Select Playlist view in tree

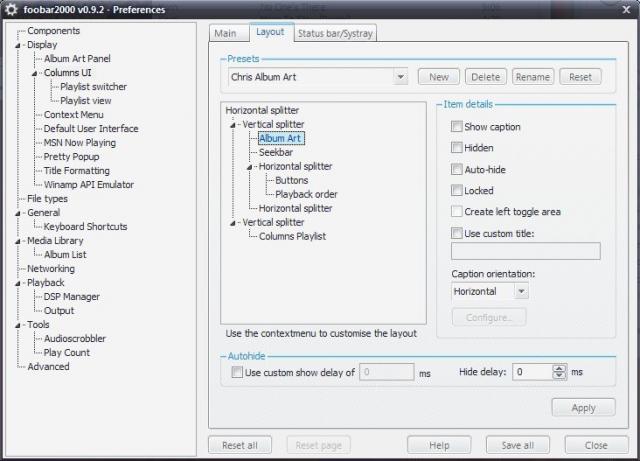(x=86, y=100)
